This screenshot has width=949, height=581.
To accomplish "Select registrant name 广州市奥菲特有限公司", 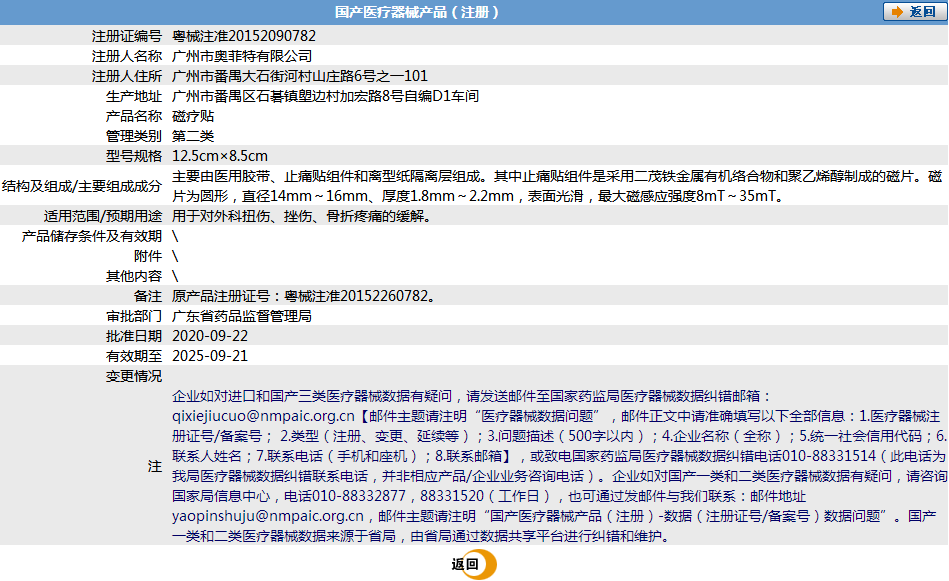I will (x=242, y=56).
